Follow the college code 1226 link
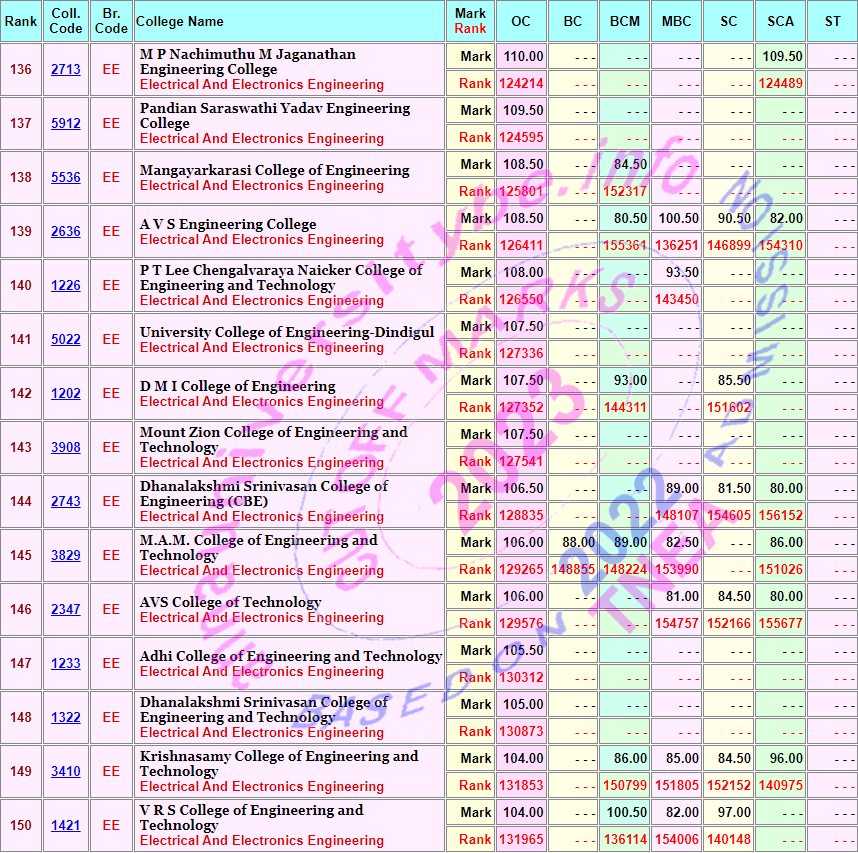858x853 pixels. [x=66, y=286]
